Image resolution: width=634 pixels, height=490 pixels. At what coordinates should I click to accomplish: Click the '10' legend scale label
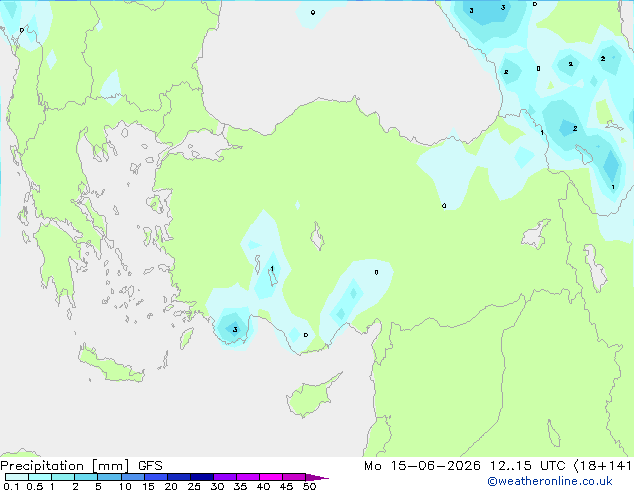pyautogui.click(x=125, y=486)
